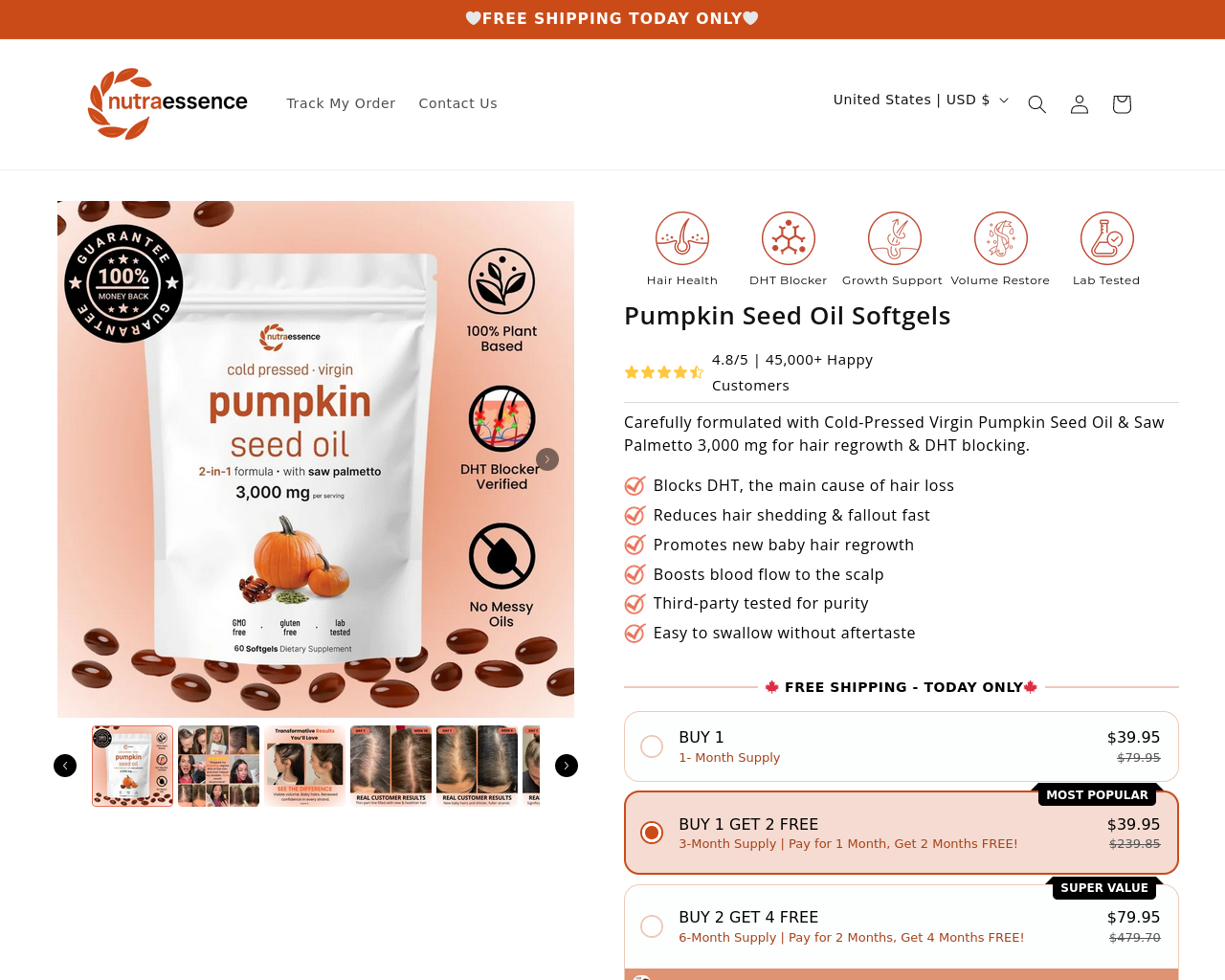Click the DHT Blocker icon
This screenshot has width=1225, height=980.
[789, 238]
